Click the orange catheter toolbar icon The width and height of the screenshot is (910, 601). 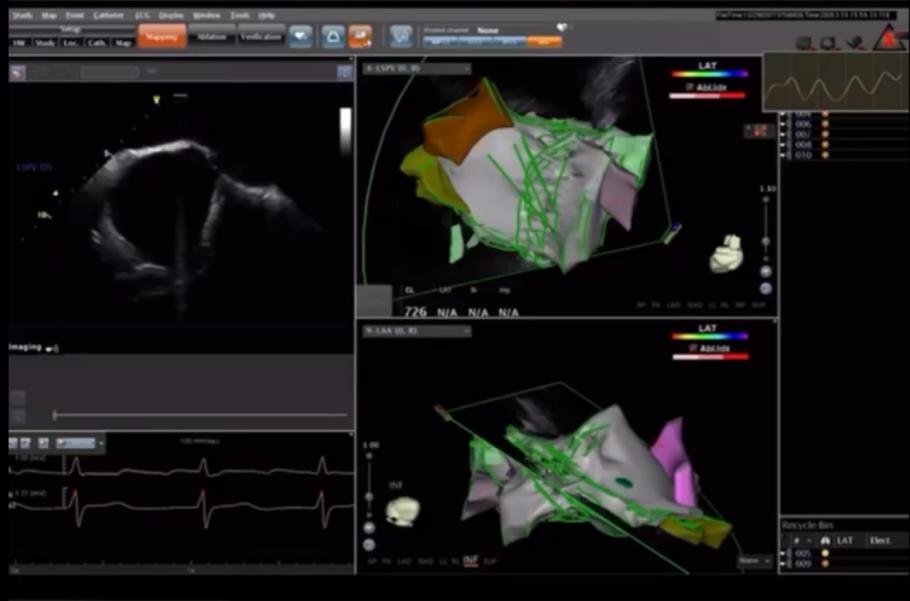coord(360,37)
